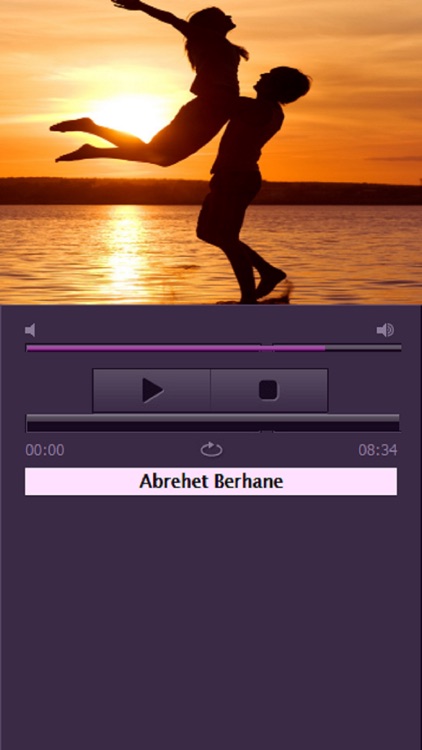Toggle the repeat loop icon
The image size is (422, 750).
(x=211, y=450)
